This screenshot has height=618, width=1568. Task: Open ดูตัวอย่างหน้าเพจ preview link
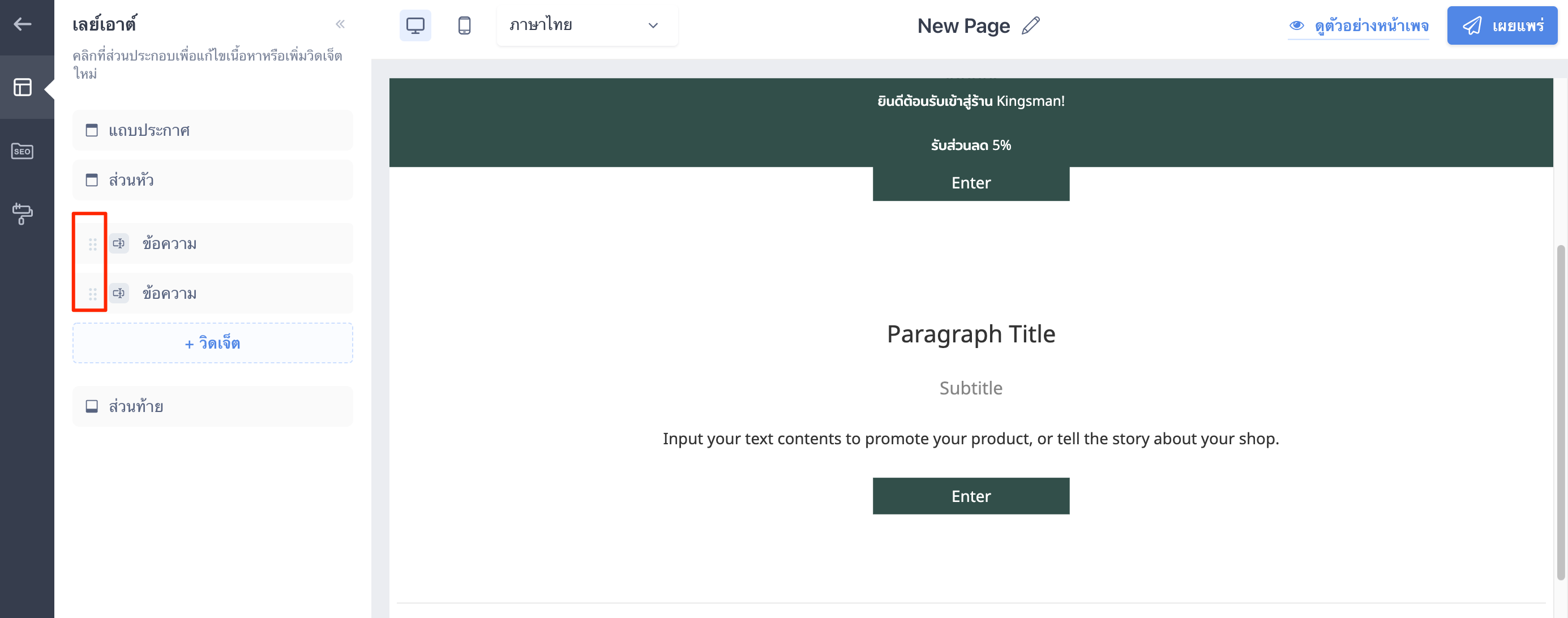1371,25
